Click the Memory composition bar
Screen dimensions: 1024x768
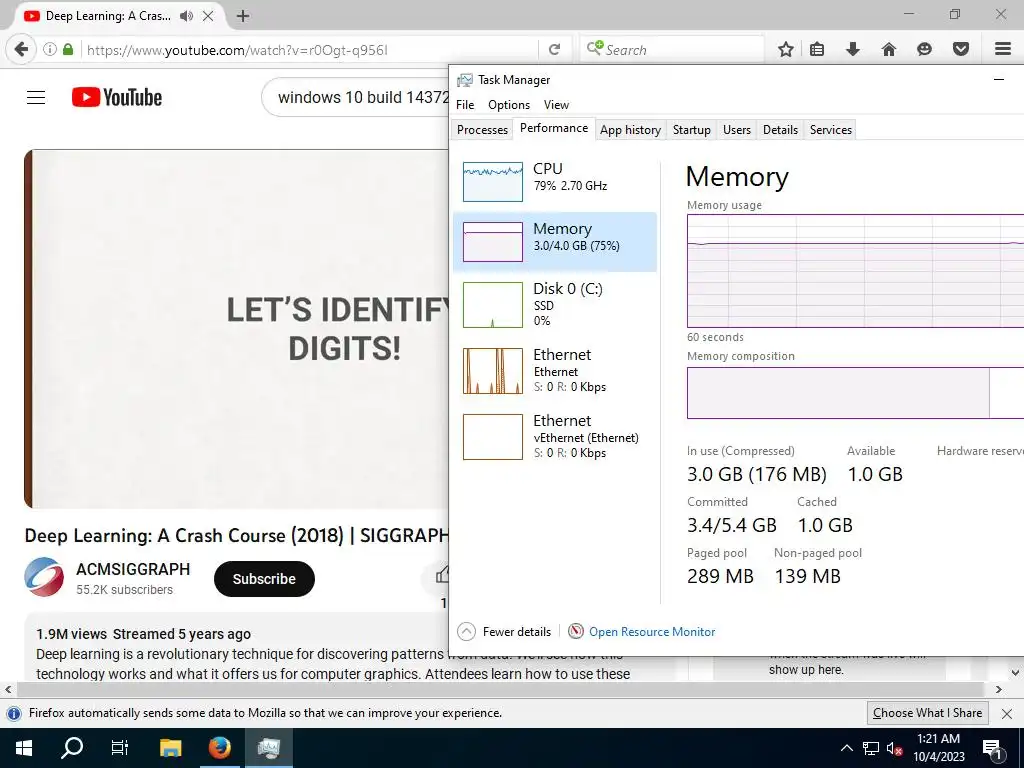click(856, 392)
